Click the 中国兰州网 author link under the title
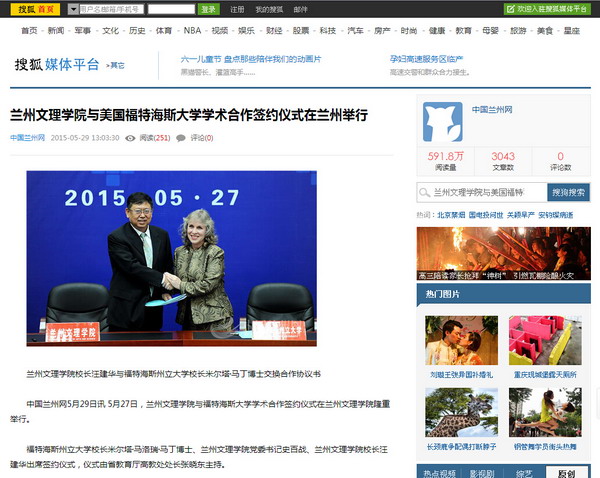600x478 pixels. [27, 138]
